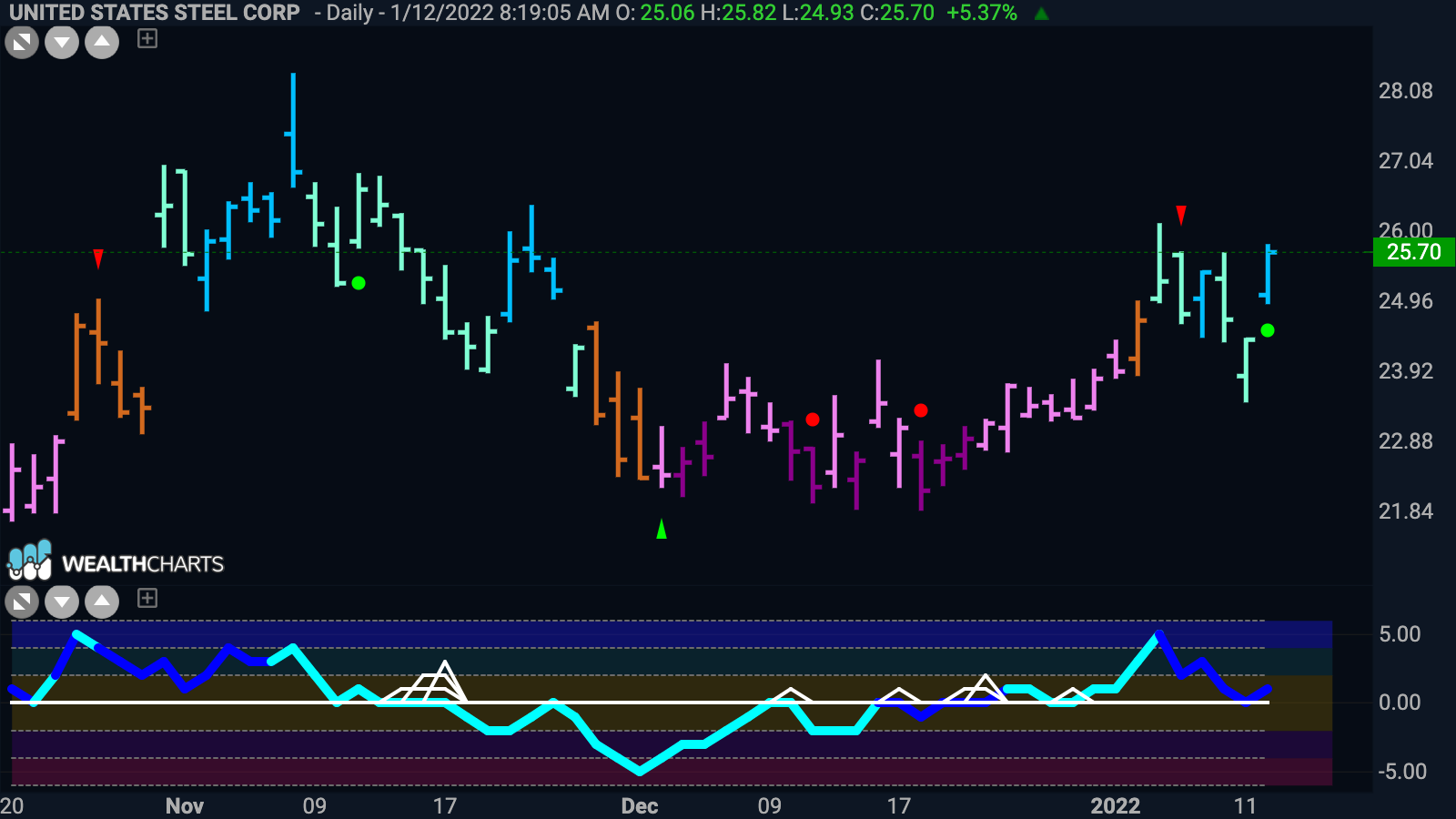Click the O: 25.06 open value in header
Screen dimensions: 1456x819
tap(655, 13)
